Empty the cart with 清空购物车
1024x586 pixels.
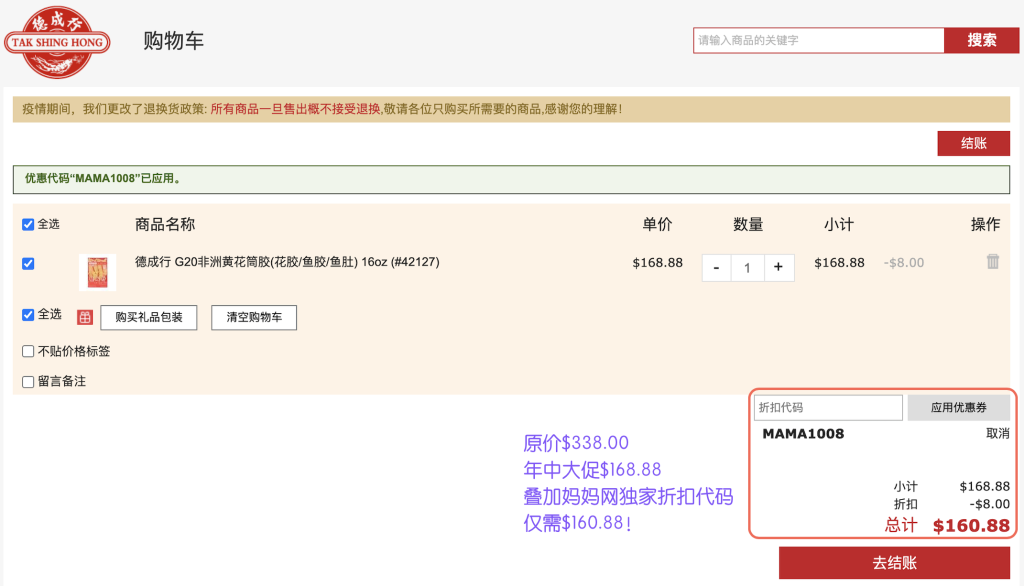tap(254, 317)
